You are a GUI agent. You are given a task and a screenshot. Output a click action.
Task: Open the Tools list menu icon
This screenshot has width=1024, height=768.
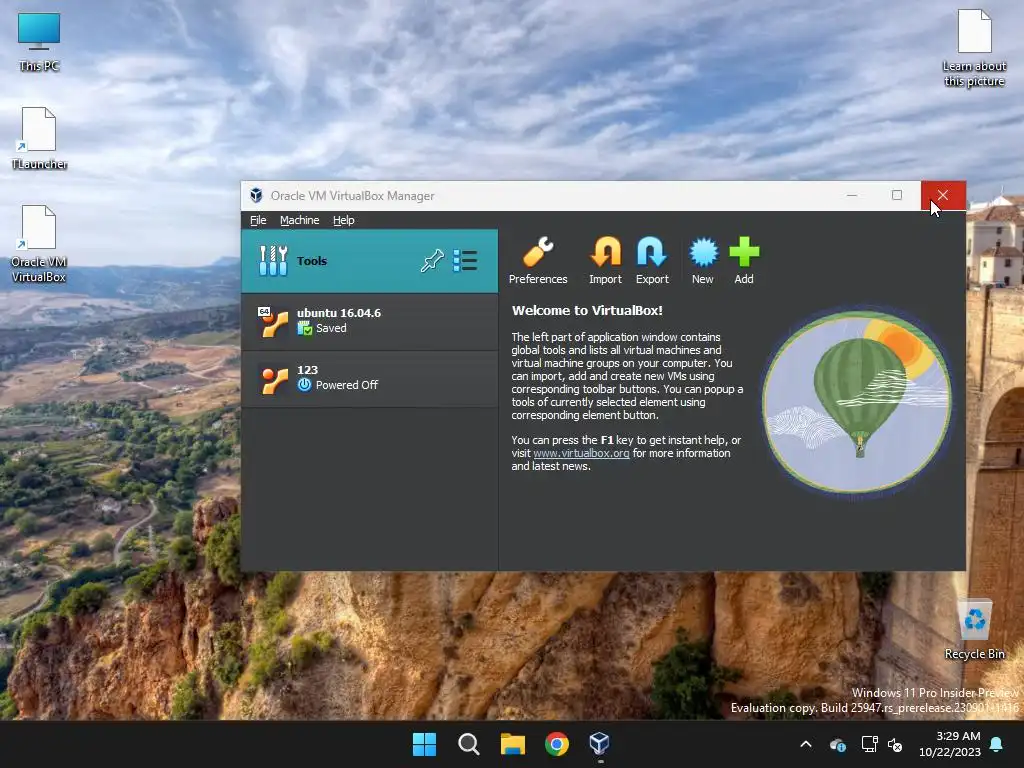coord(466,261)
